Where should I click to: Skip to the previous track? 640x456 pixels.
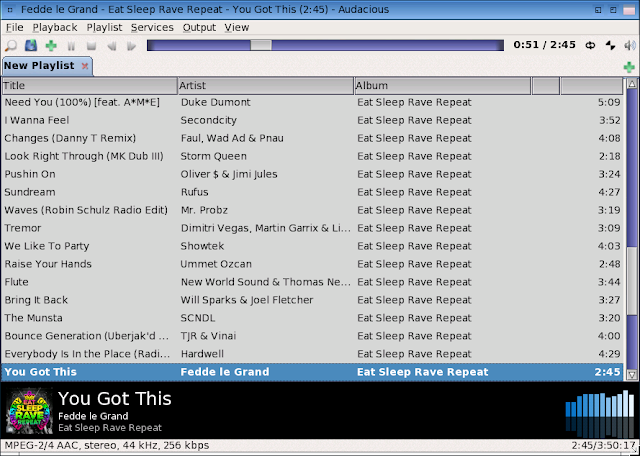[x=111, y=45]
